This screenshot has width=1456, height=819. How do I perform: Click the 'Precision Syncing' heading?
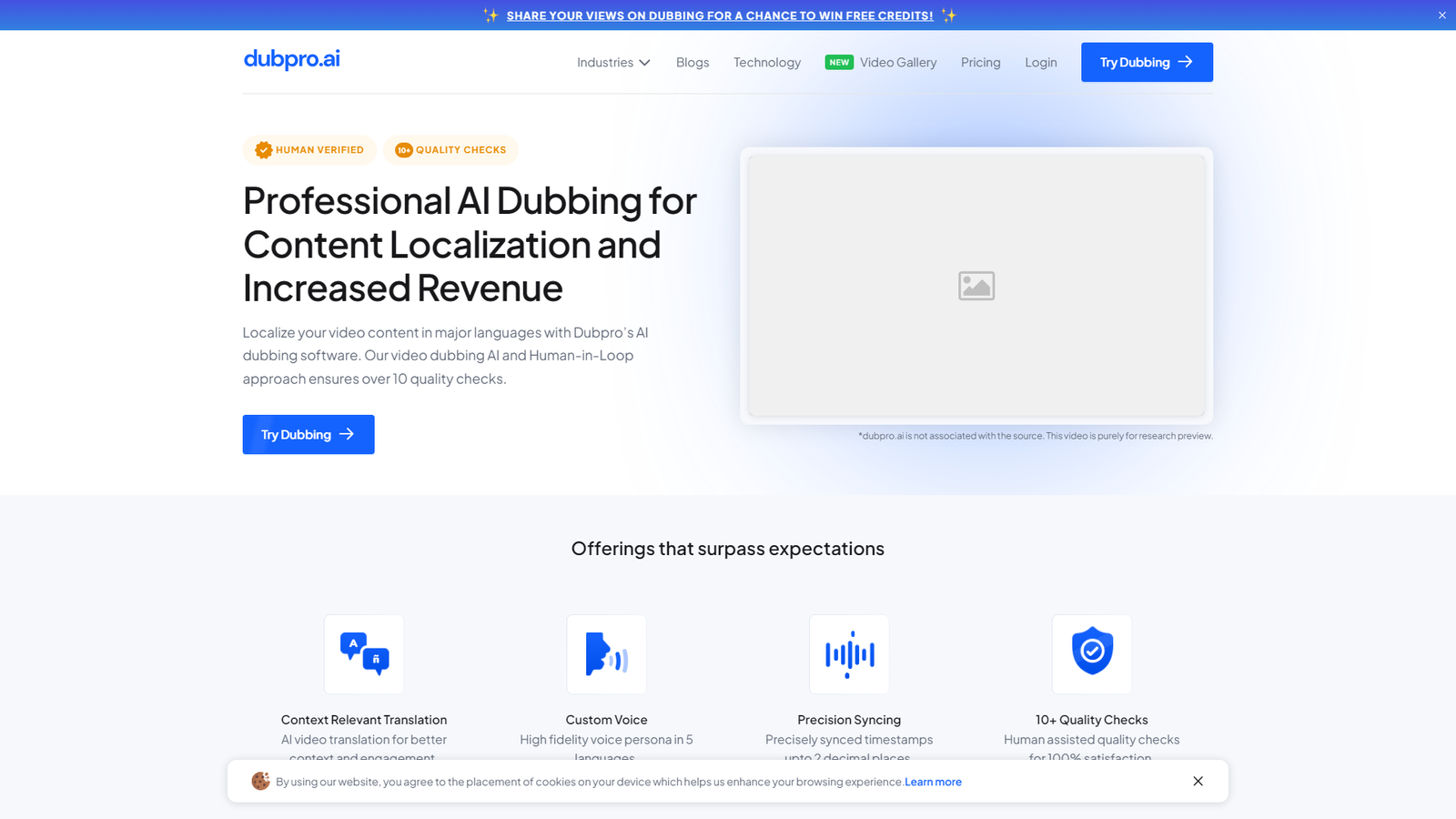point(849,720)
